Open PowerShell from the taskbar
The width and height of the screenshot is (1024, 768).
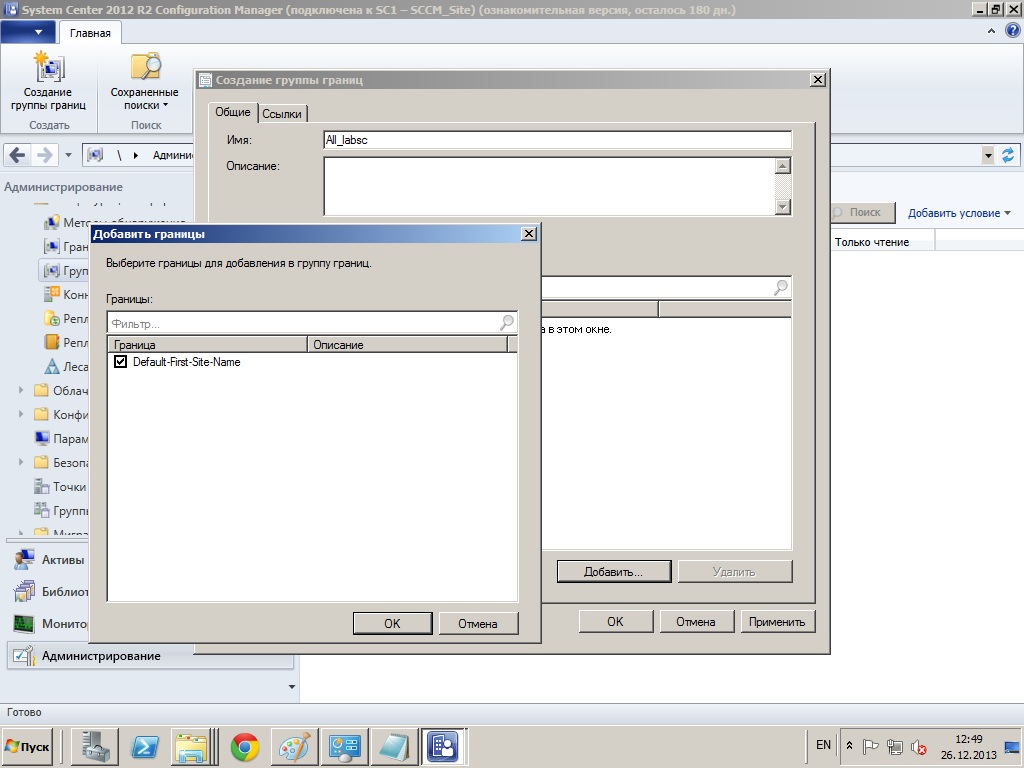click(x=145, y=748)
